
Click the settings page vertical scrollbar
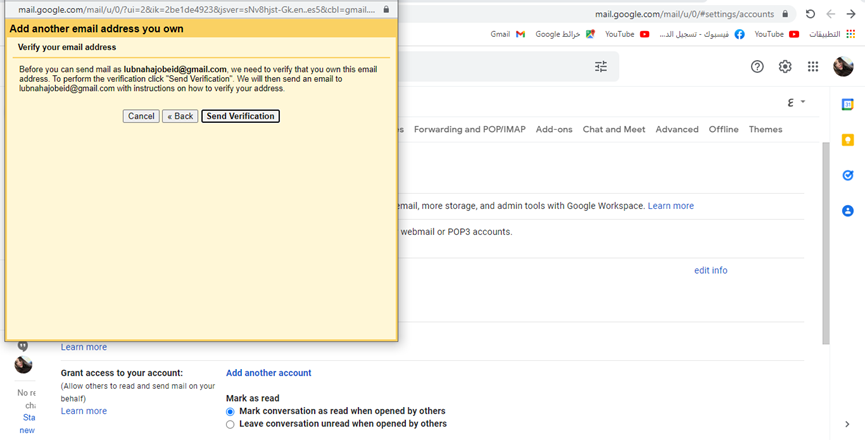[x=825, y=240]
